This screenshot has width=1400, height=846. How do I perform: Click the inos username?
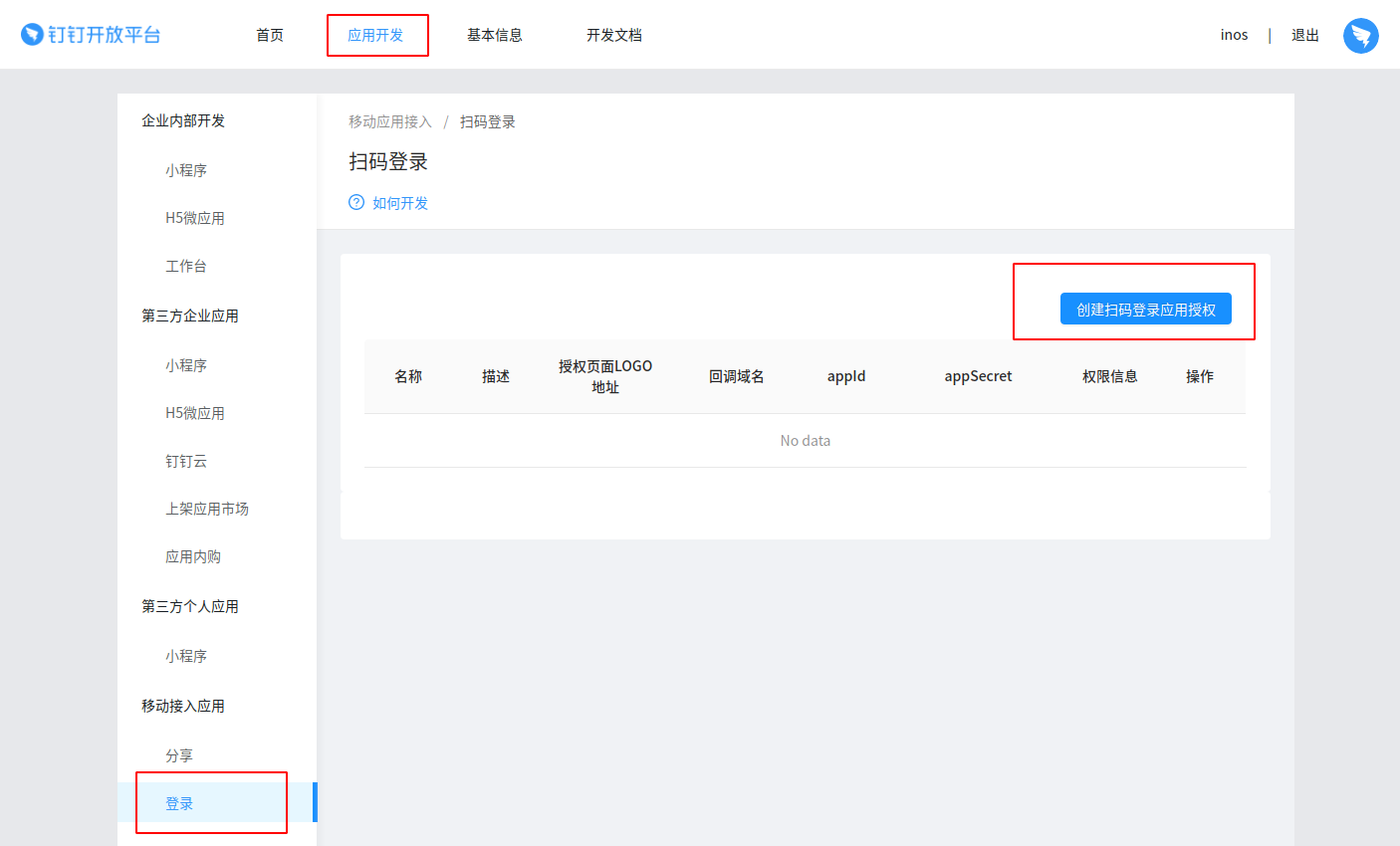click(x=1234, y=35)
